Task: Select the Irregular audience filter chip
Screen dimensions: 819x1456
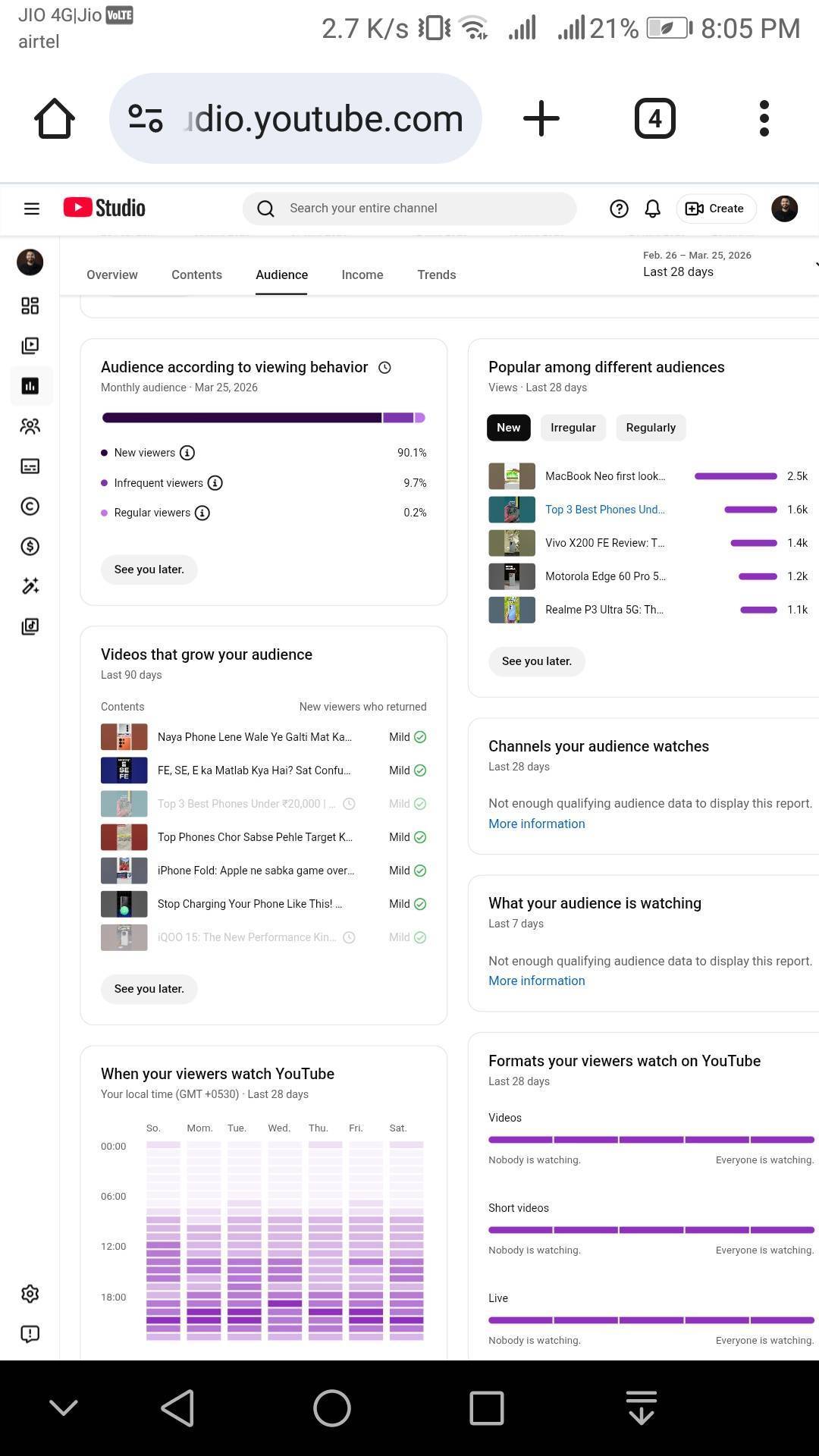Action: click(x=573, y=428)
